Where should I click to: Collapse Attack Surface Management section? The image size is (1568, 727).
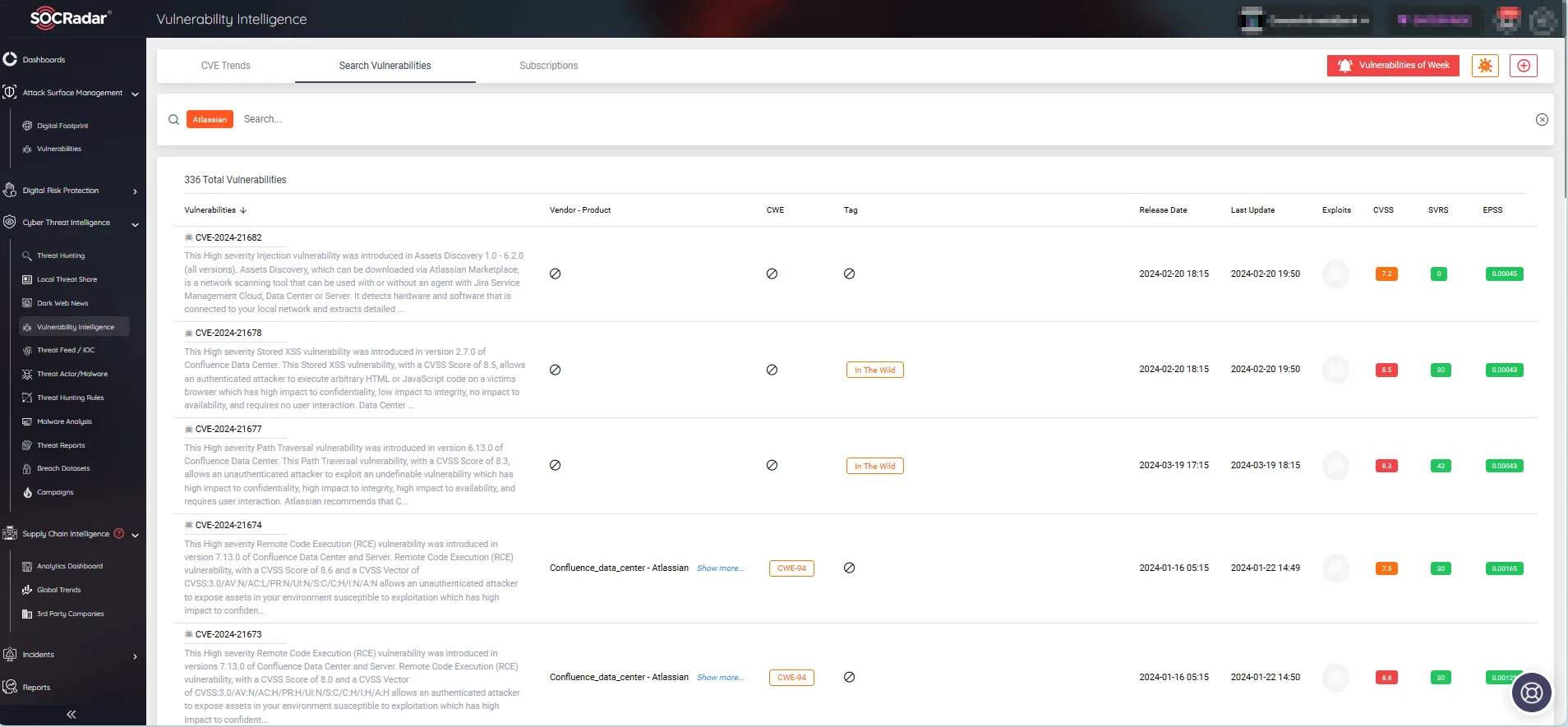135,94
